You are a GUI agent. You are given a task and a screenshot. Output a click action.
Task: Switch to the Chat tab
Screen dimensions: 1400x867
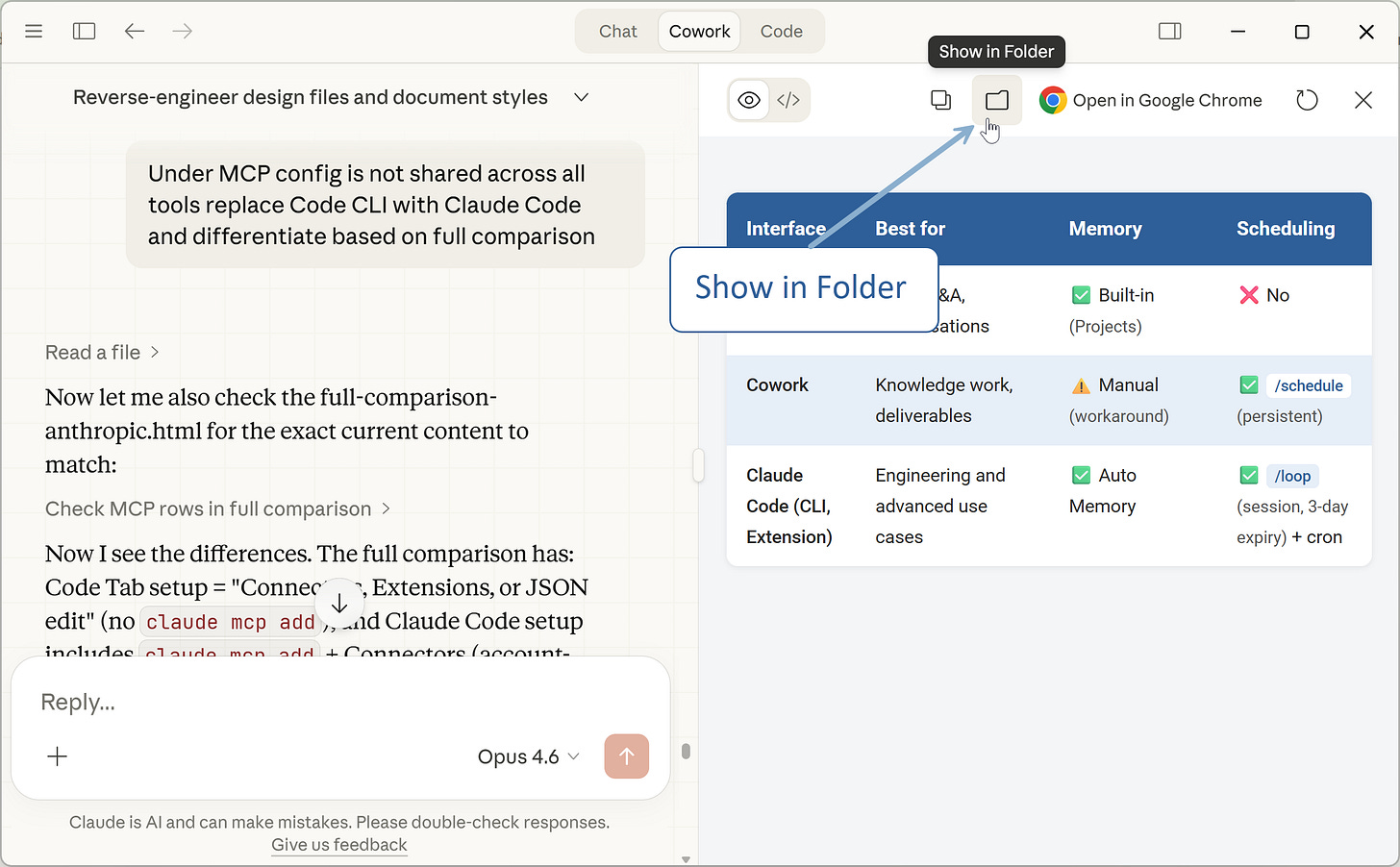click(617, 31)
